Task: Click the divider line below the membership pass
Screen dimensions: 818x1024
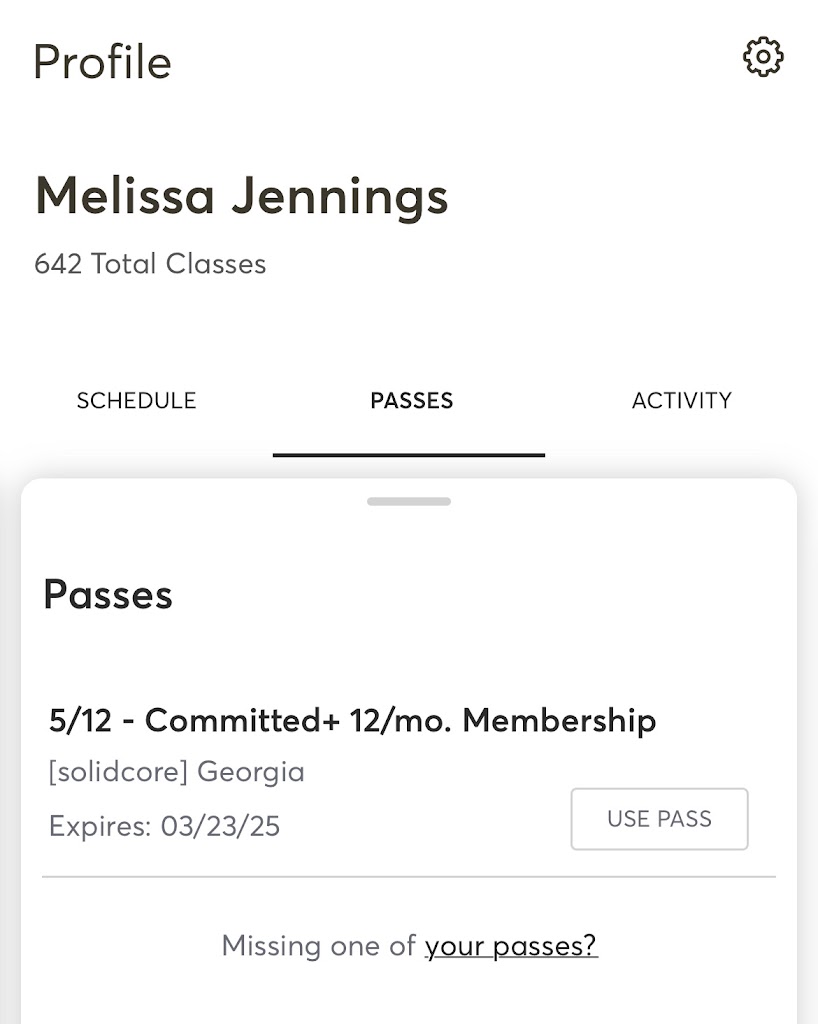Action: pyautogui.click(x=408, y=877)
